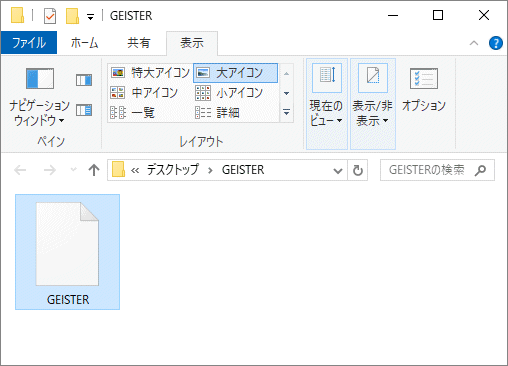The width and height of the screenshot is (508, 366).
Task: Select 特大アイコン layout
Action: point(150,73)
